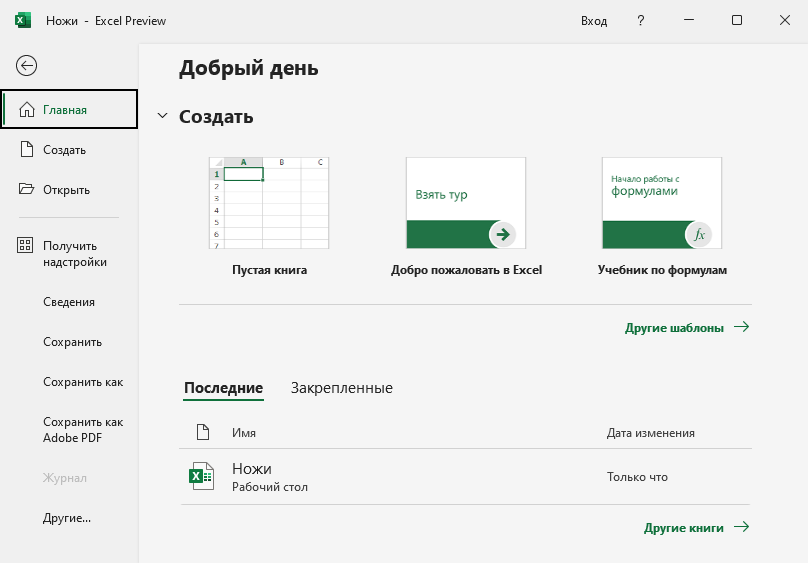Close the Excel Preview window
The width and height of the screenshot is (808, 563).
[785, 20]
